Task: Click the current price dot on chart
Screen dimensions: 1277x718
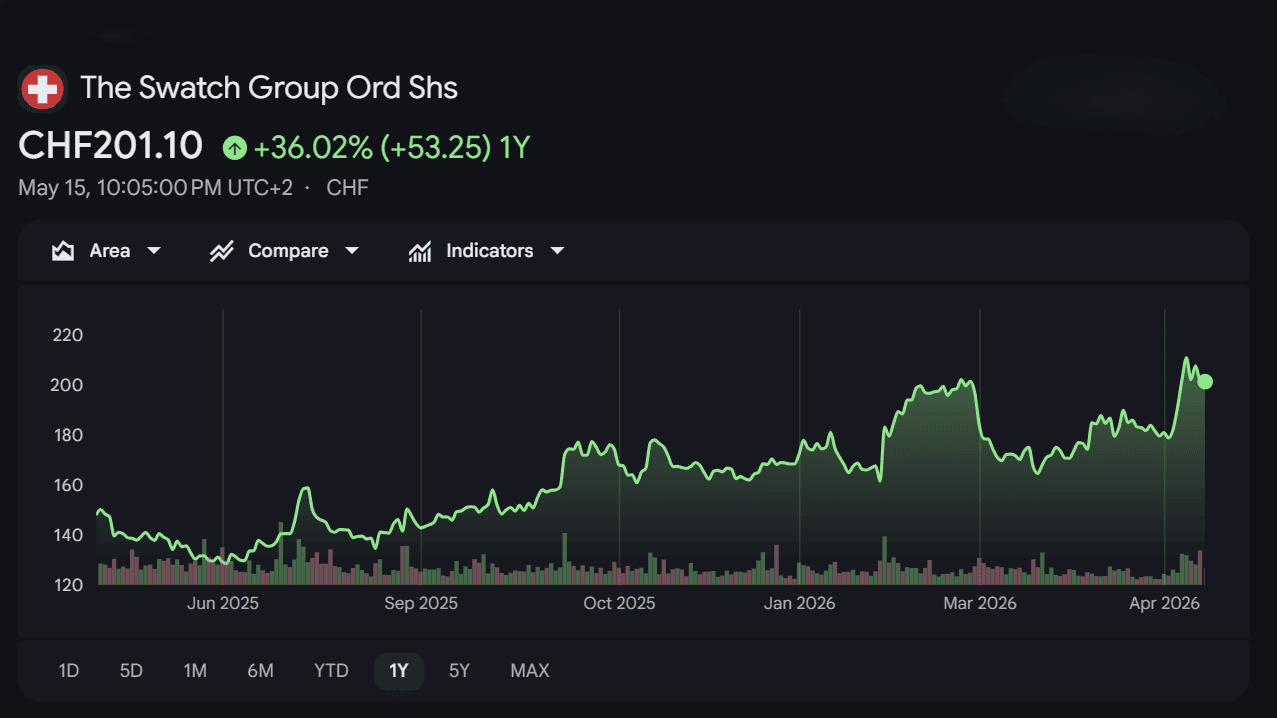Action: tap(1205, 381)
